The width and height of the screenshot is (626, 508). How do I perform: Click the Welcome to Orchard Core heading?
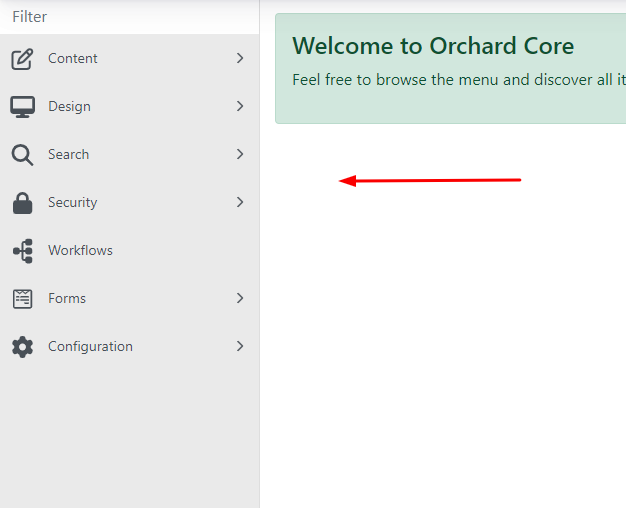433,46
